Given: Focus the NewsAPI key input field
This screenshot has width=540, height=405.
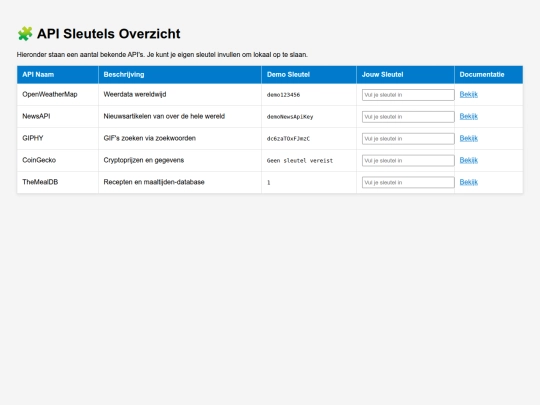Looking at the screenshot, I should point(408,117).
